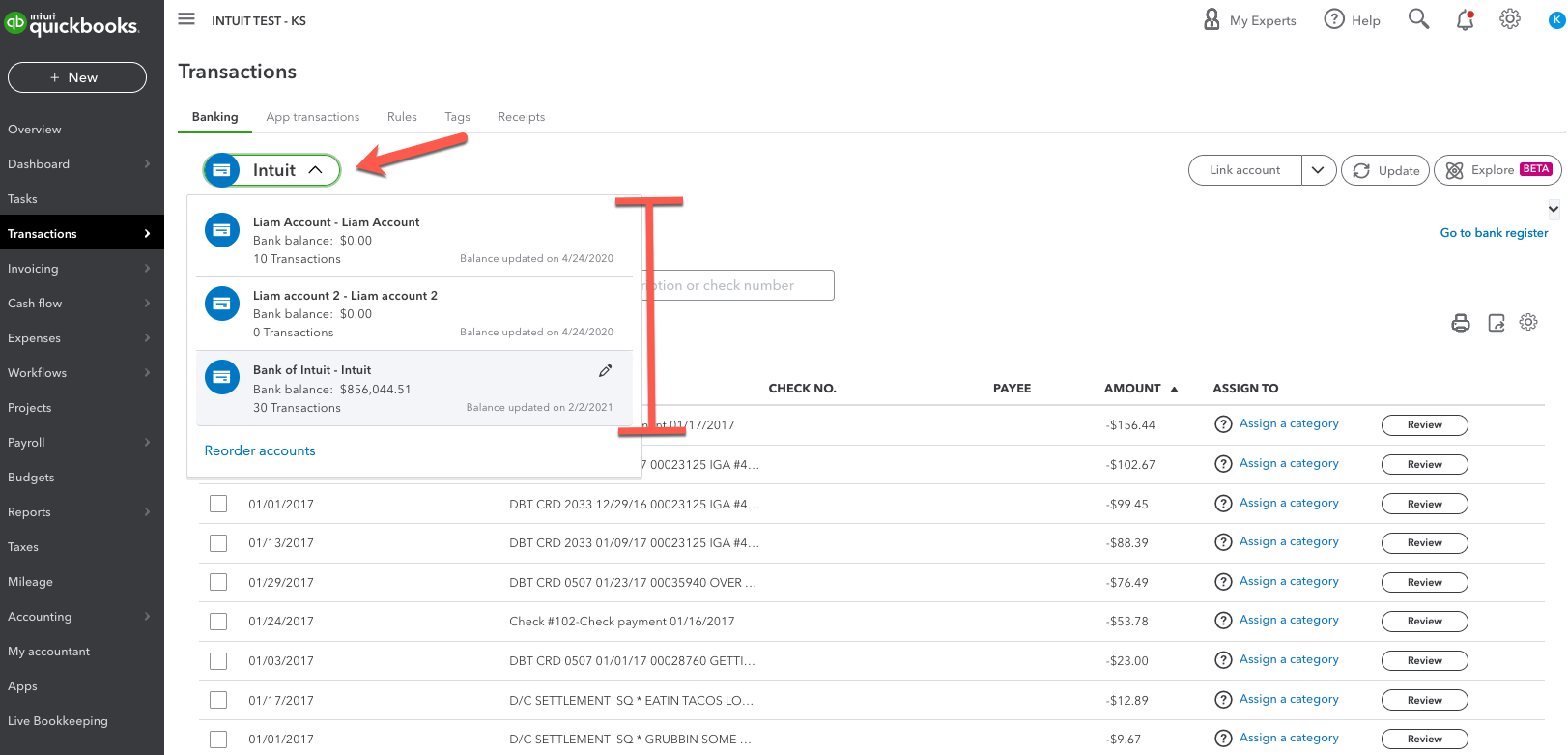Open the hamburger navigation menu
Screen dimensions: 1568x755
[x=186, y=19]
